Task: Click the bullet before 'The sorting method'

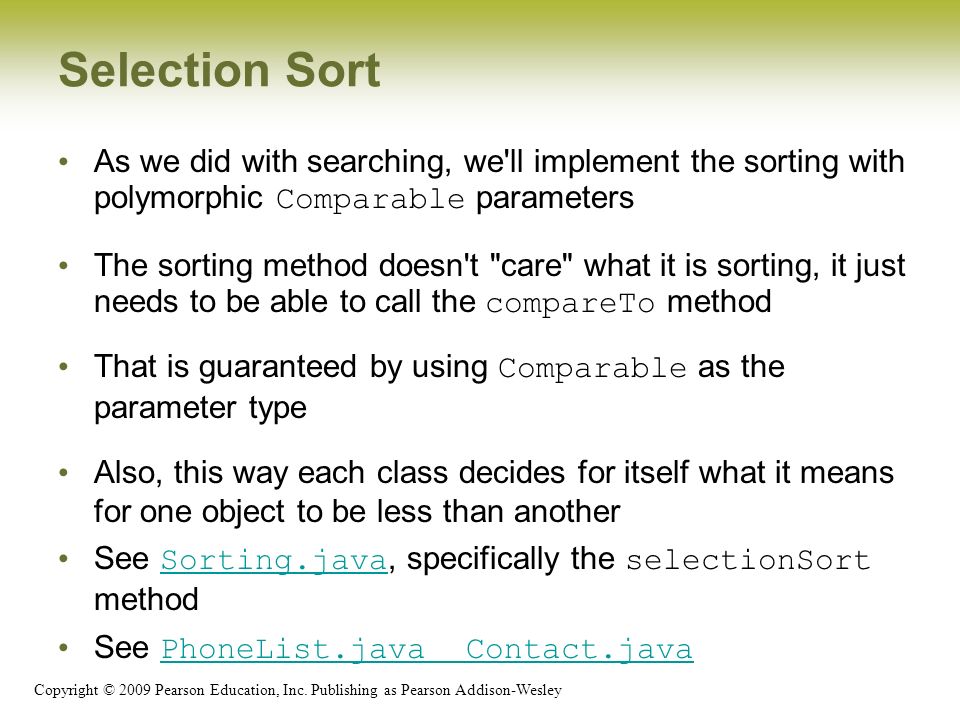Action: (x=64, y=266)
